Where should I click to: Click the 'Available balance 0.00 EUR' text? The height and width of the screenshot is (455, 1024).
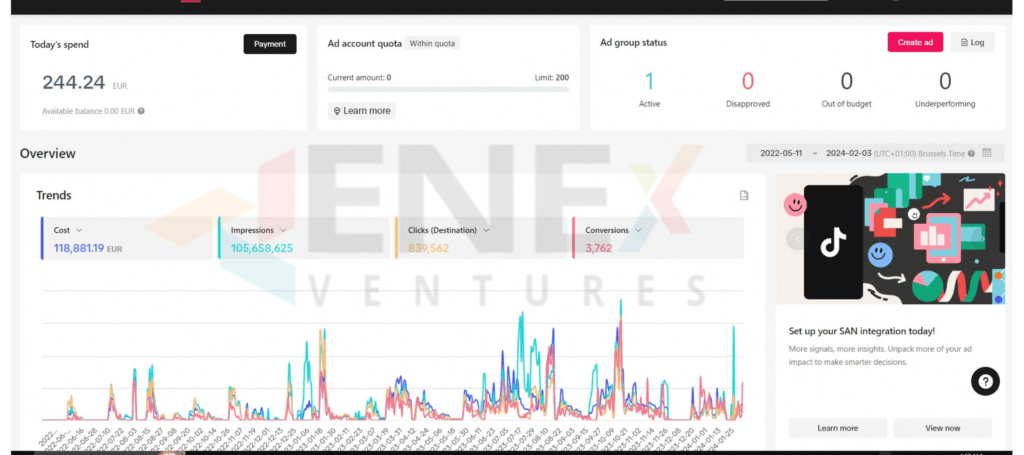(88, 111)
